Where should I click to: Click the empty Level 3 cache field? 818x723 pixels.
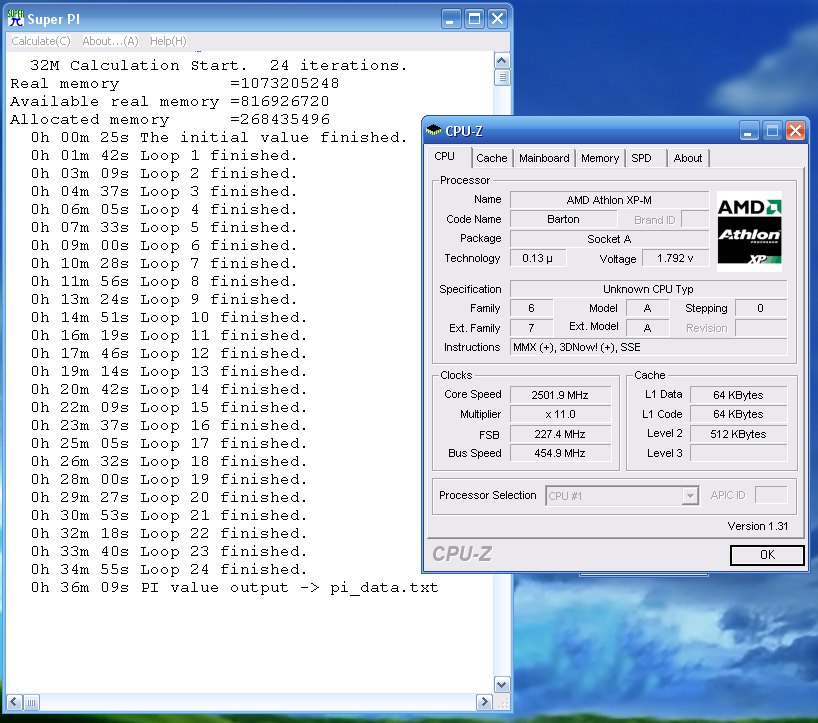[738, 453]
